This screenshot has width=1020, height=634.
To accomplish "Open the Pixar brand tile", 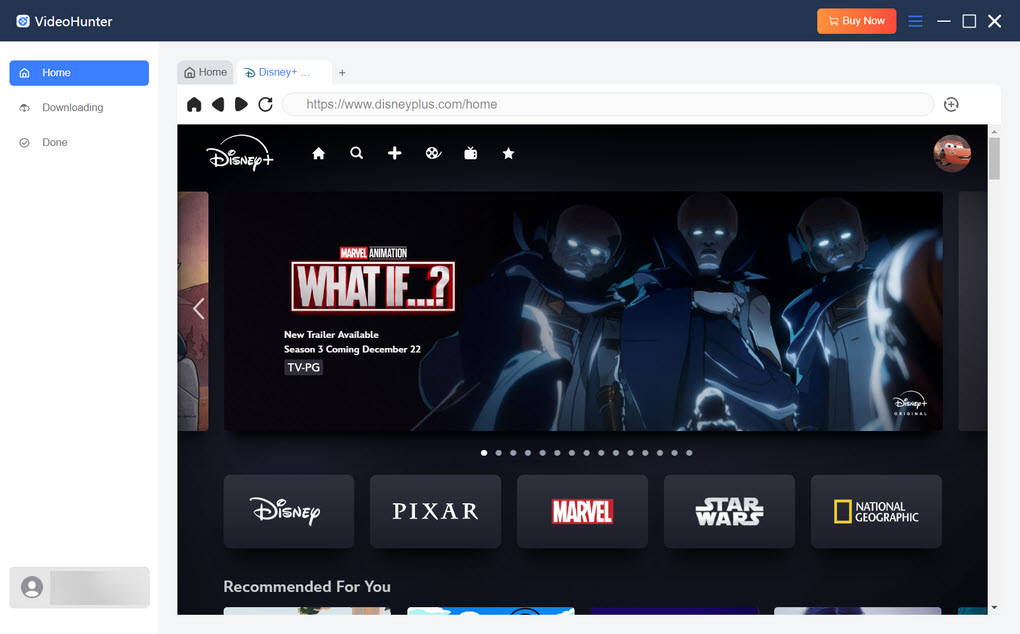I will [435, 511].
